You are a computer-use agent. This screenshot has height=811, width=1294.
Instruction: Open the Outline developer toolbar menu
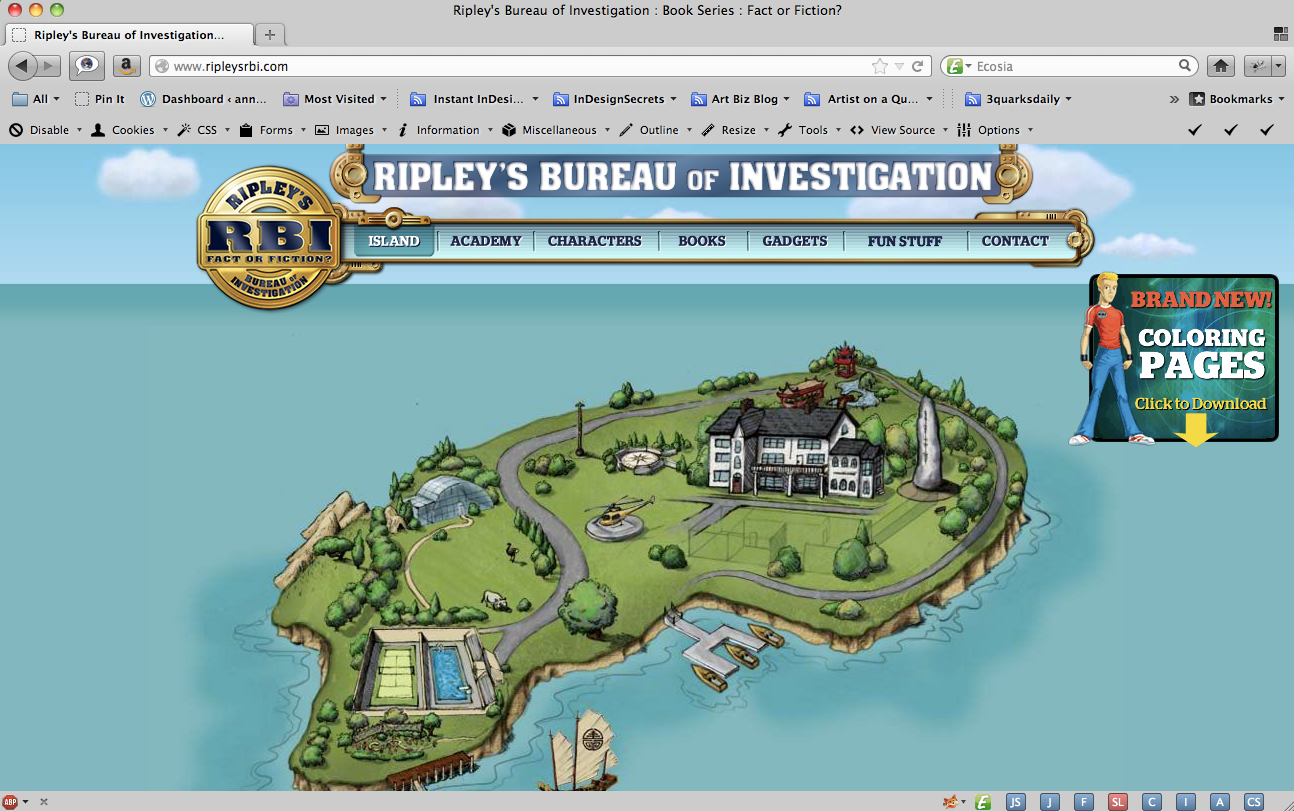coord(656,130)
